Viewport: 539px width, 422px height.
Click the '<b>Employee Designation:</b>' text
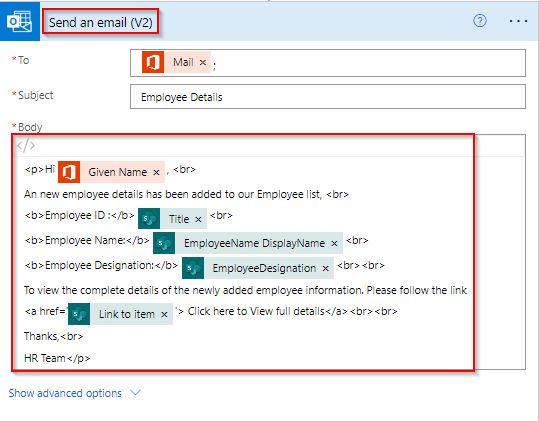(x=101, y=265)
